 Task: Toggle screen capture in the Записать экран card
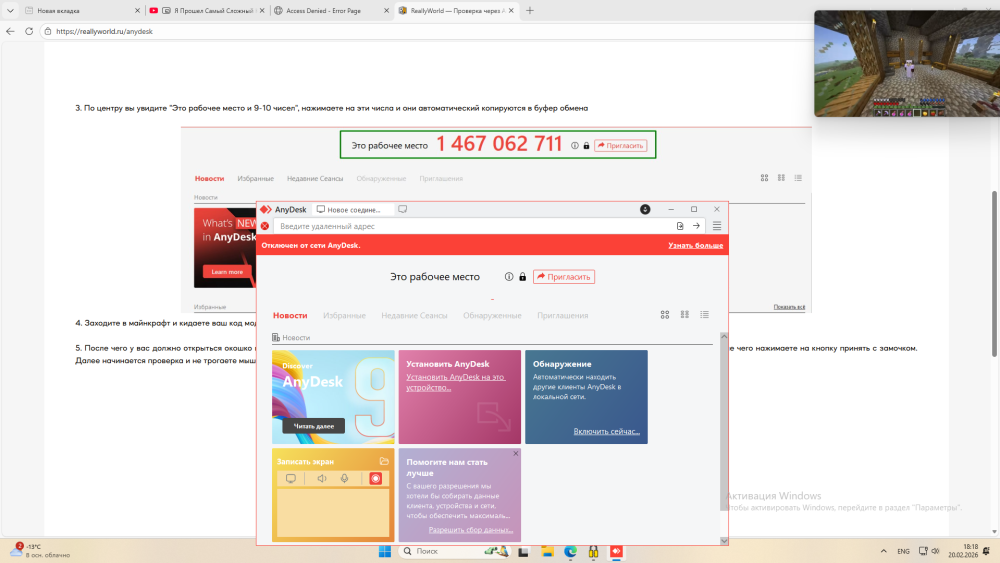[291, 478]
